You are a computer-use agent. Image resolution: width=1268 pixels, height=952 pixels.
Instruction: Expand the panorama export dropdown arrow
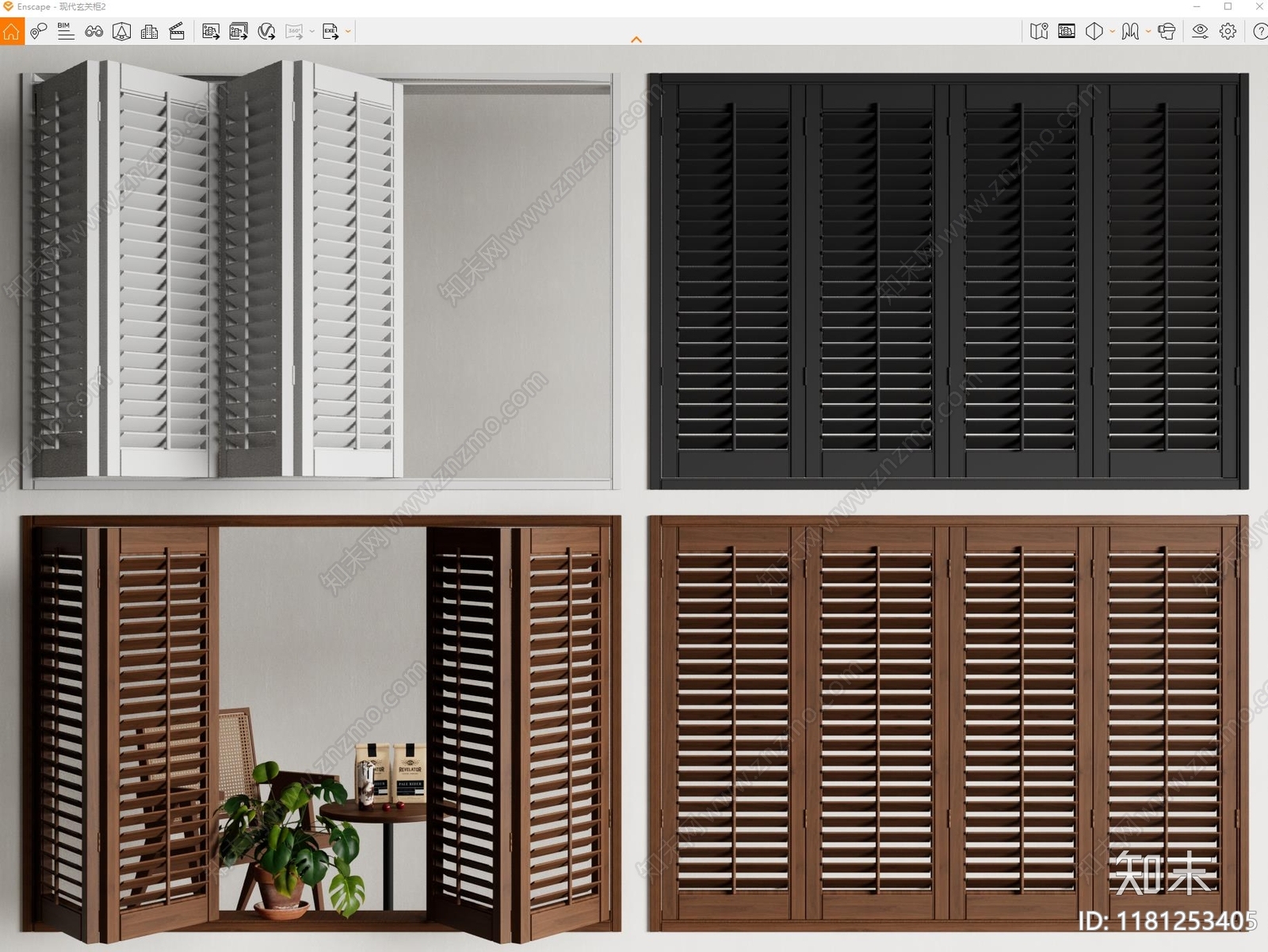pos(311,32)
